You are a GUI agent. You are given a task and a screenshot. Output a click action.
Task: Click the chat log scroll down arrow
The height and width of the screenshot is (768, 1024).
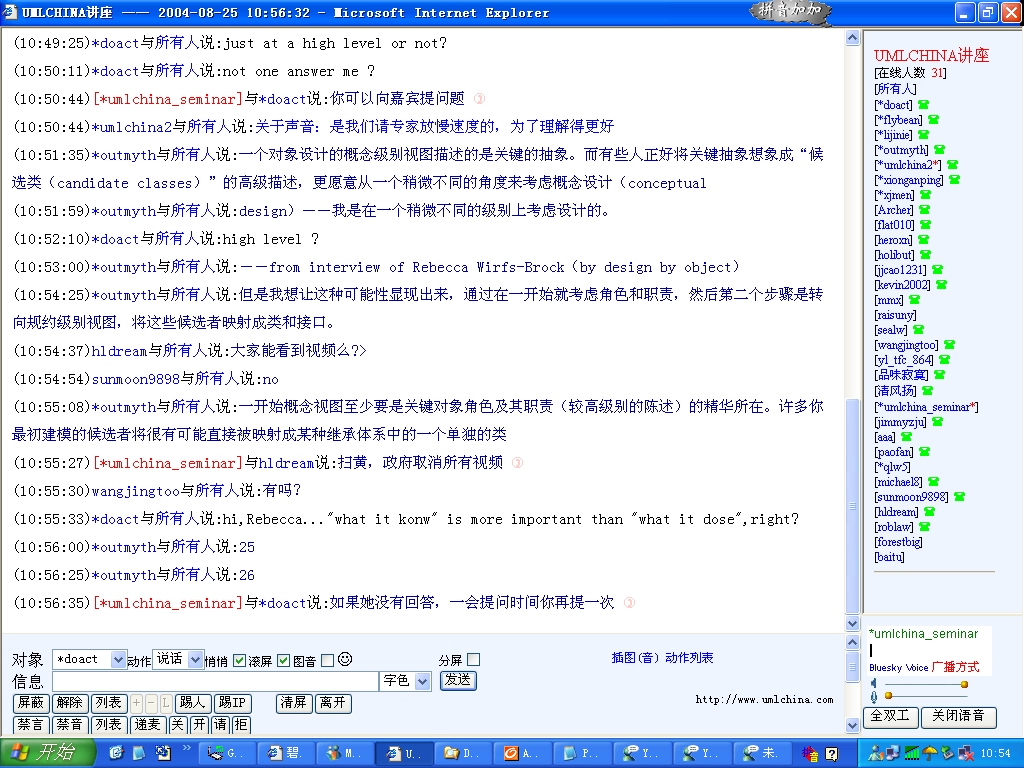pos(852,623)
